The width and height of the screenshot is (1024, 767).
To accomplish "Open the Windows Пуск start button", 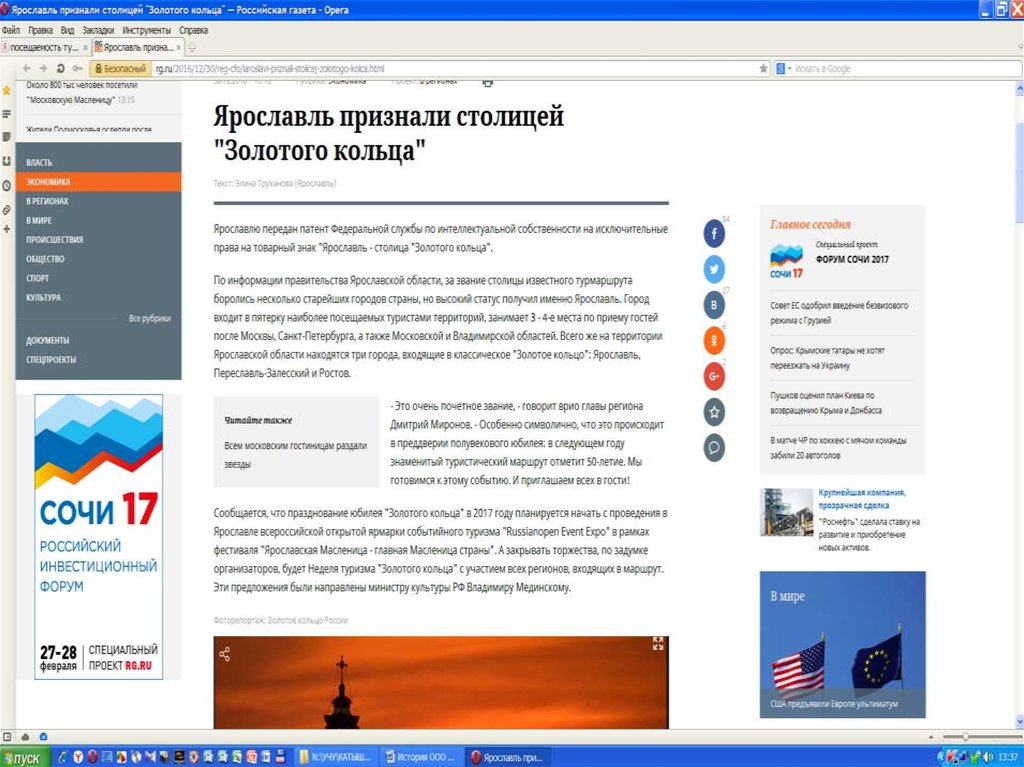I will pyautogui.click(x=25, y=758).
